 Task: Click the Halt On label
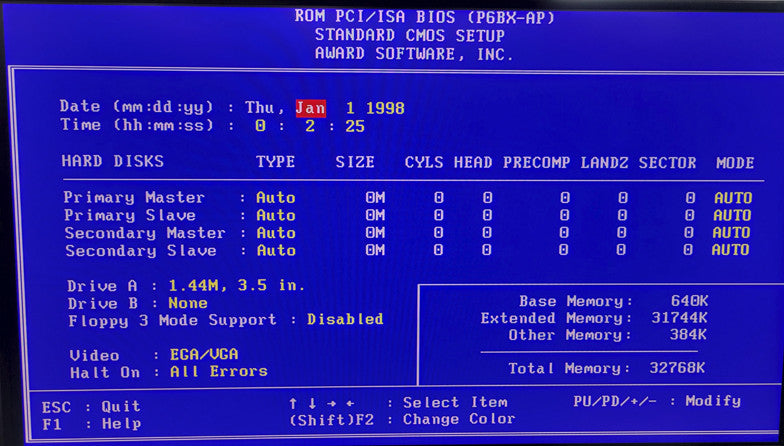click(105, 372)
